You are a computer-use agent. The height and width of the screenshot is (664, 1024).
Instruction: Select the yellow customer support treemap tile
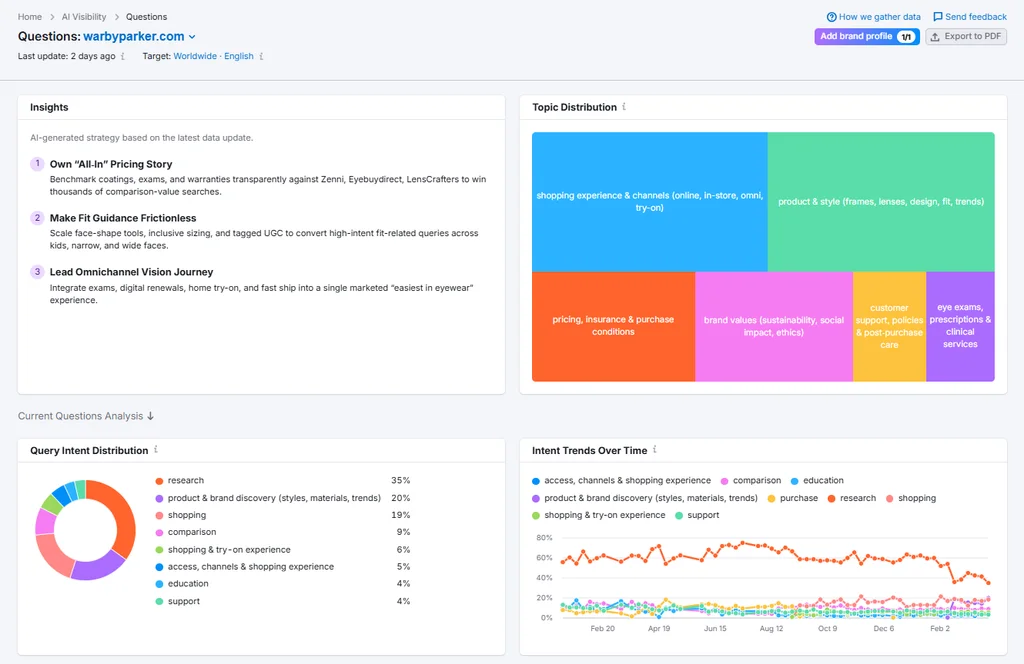pos(889,326)
